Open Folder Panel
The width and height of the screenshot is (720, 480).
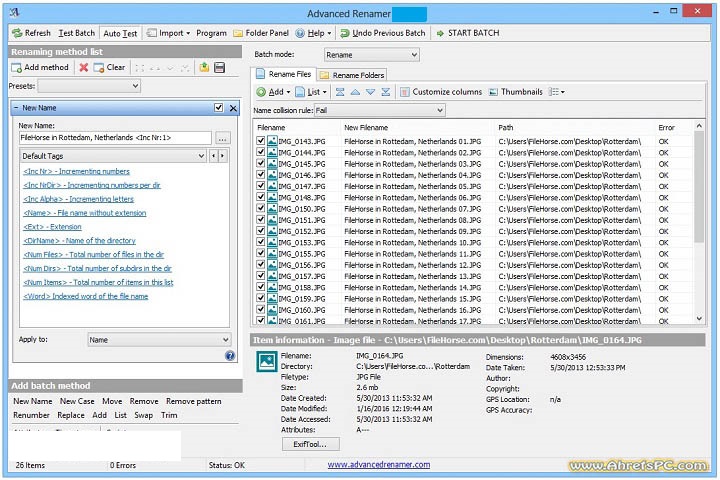(261, 33)
